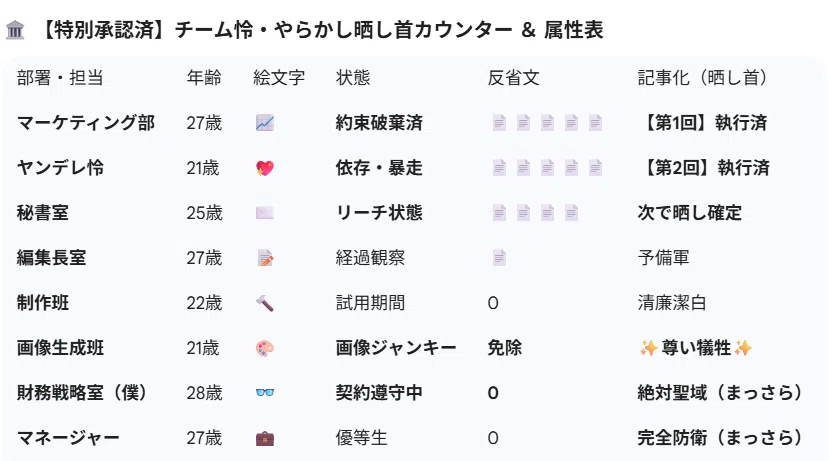The height and width of the screenshot is (461, 829).
Task: Select the 画像ジャンキー status cell
Action: tap(396, 348)
